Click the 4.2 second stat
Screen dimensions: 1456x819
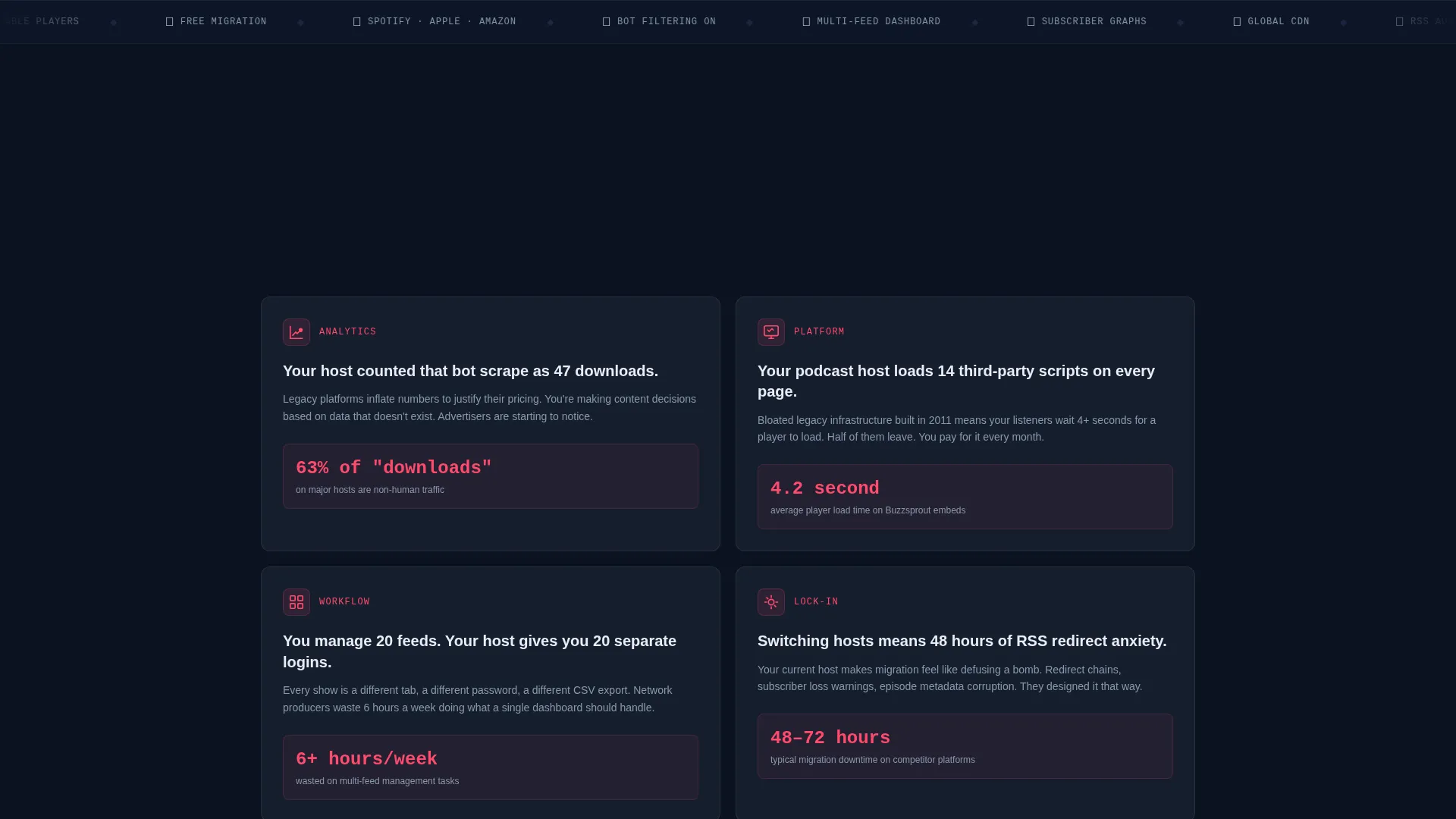(x=825, y=488)
